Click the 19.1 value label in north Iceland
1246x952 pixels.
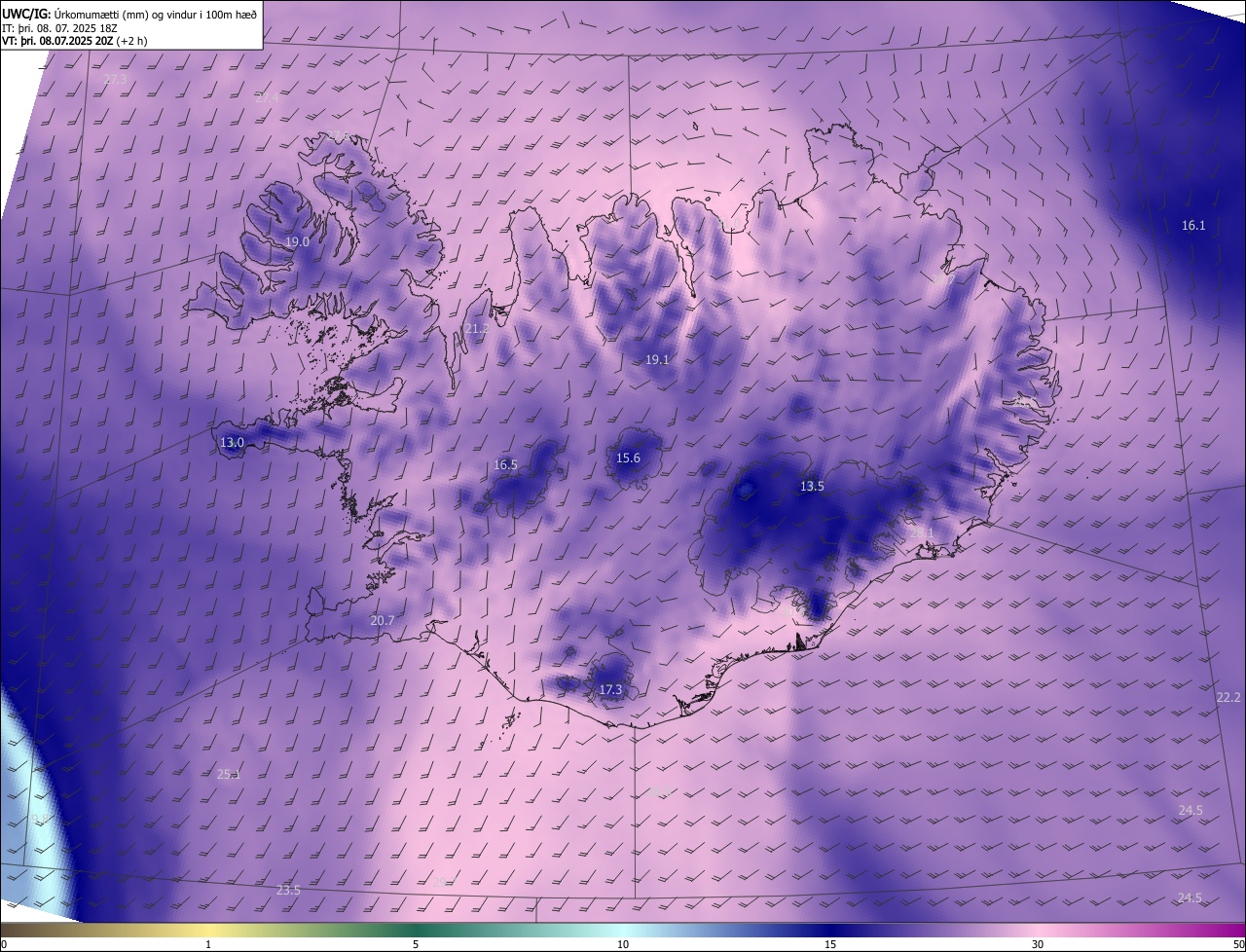pyautogui.click(x=657, y=359)
